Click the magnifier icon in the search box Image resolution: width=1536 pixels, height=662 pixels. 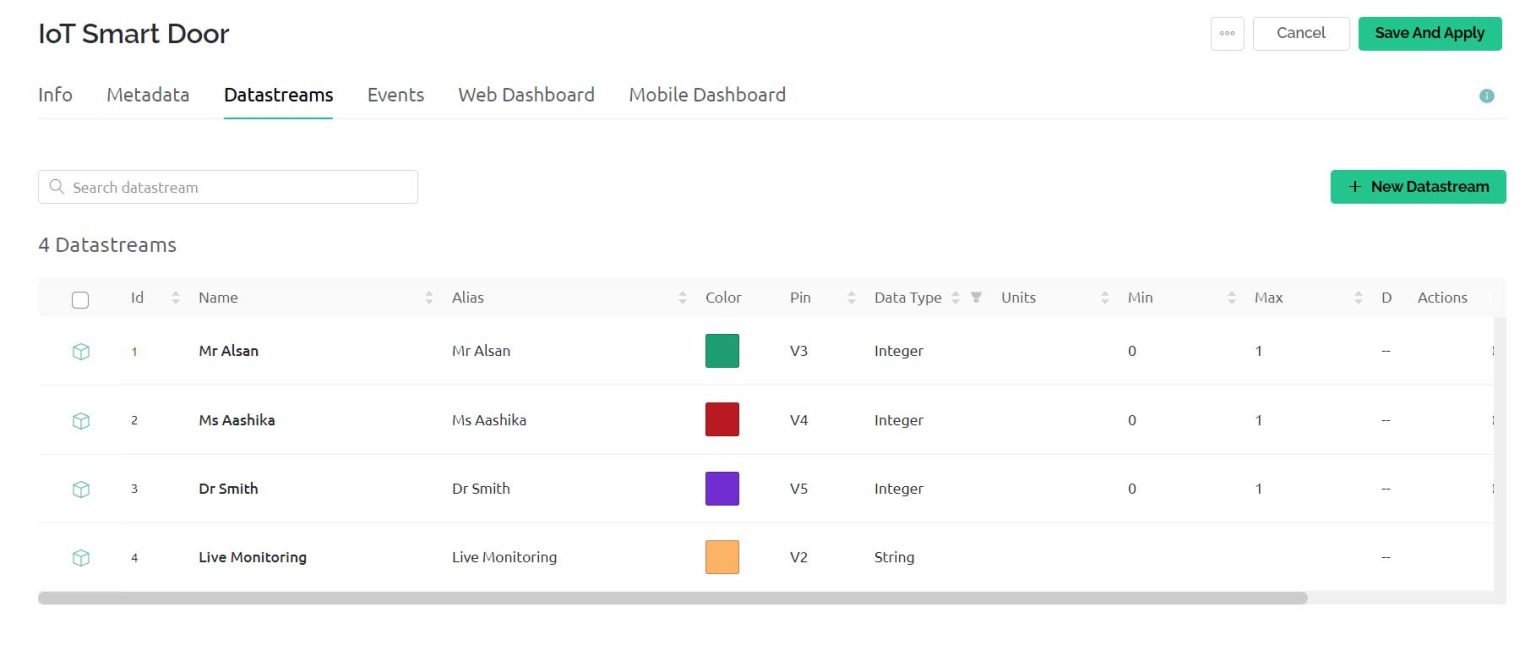(57, 187)
